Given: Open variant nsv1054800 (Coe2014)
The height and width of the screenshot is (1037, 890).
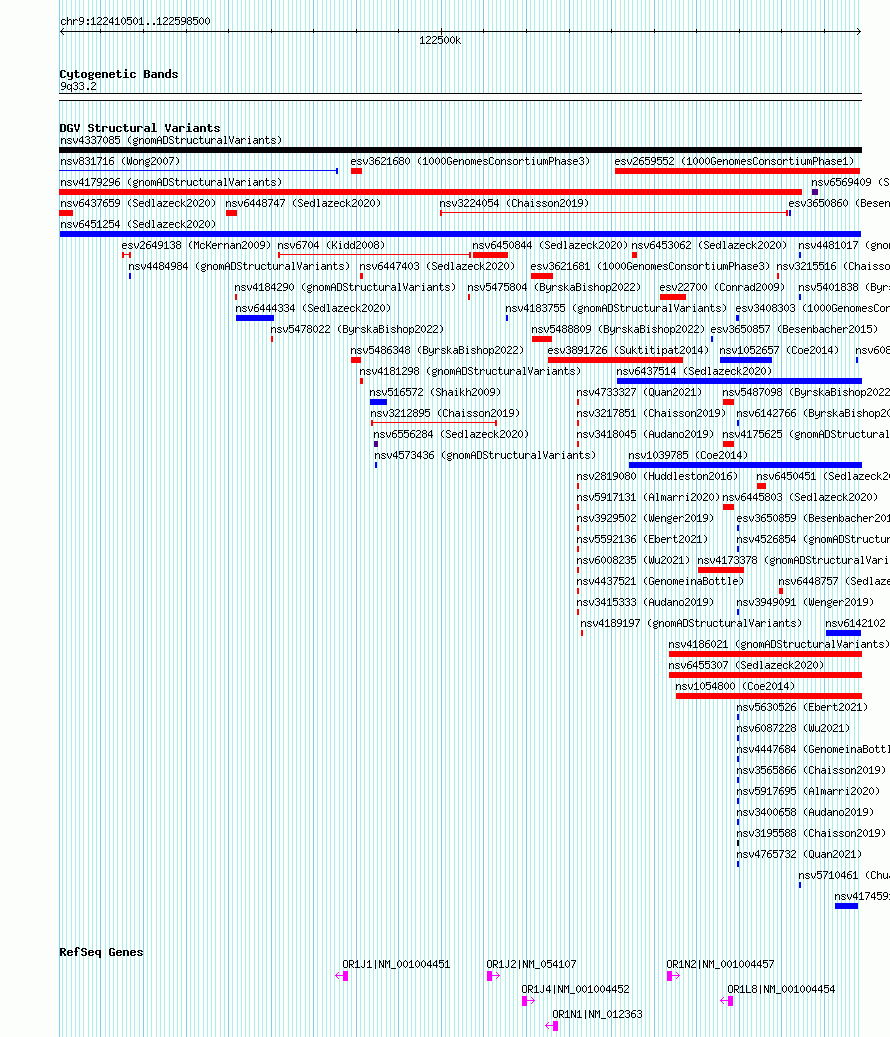Looking at the screenshot, I should (735, 686).
